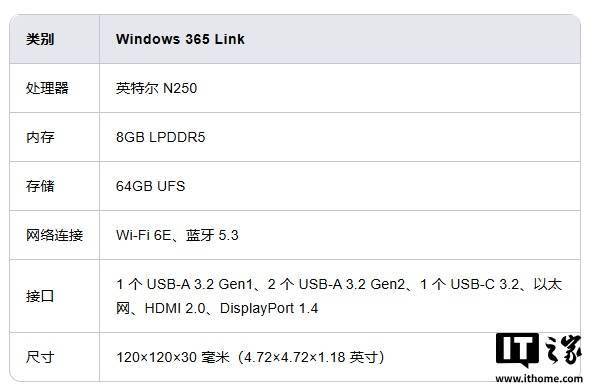Viewport: 593px width, 391px height.
Task: Click the 4.72×4.72×1.18 英寸 text
Action: (311, 357)
